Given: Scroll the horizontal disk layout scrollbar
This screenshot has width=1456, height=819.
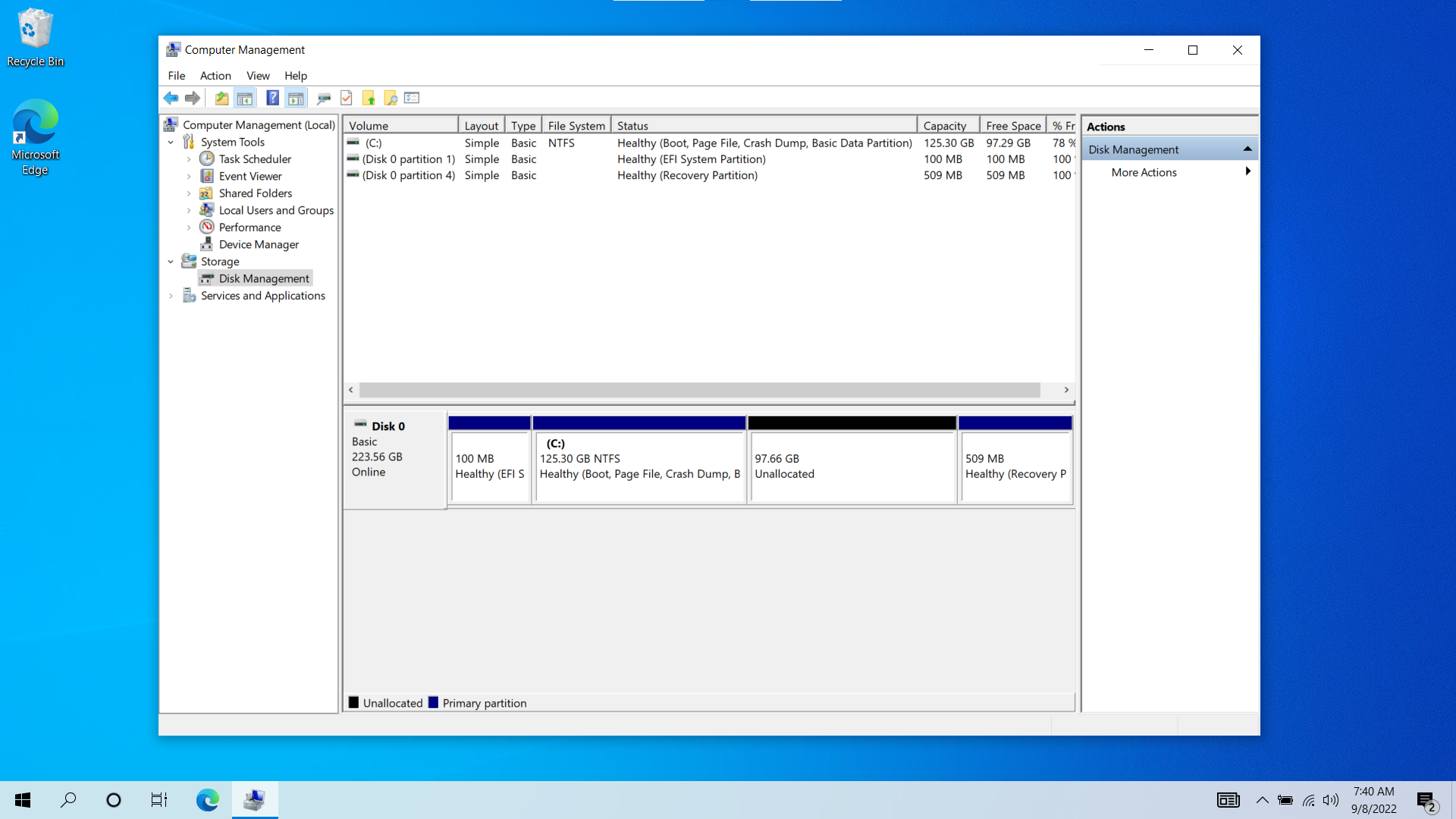Looking at the screenshot, I should tap(711, 389).
